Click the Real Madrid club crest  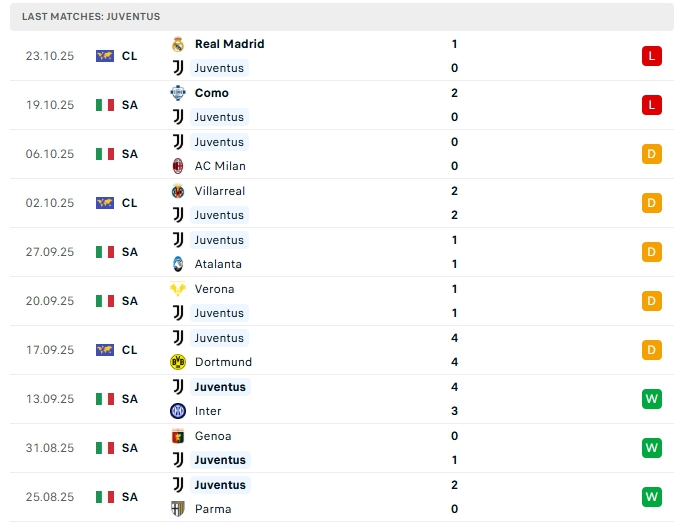click(x=178, y=44)
